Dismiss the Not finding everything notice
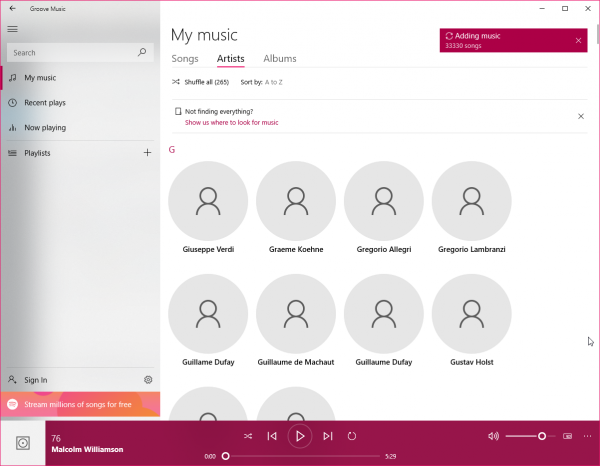600x466 pixels. [x=580, y=116]
